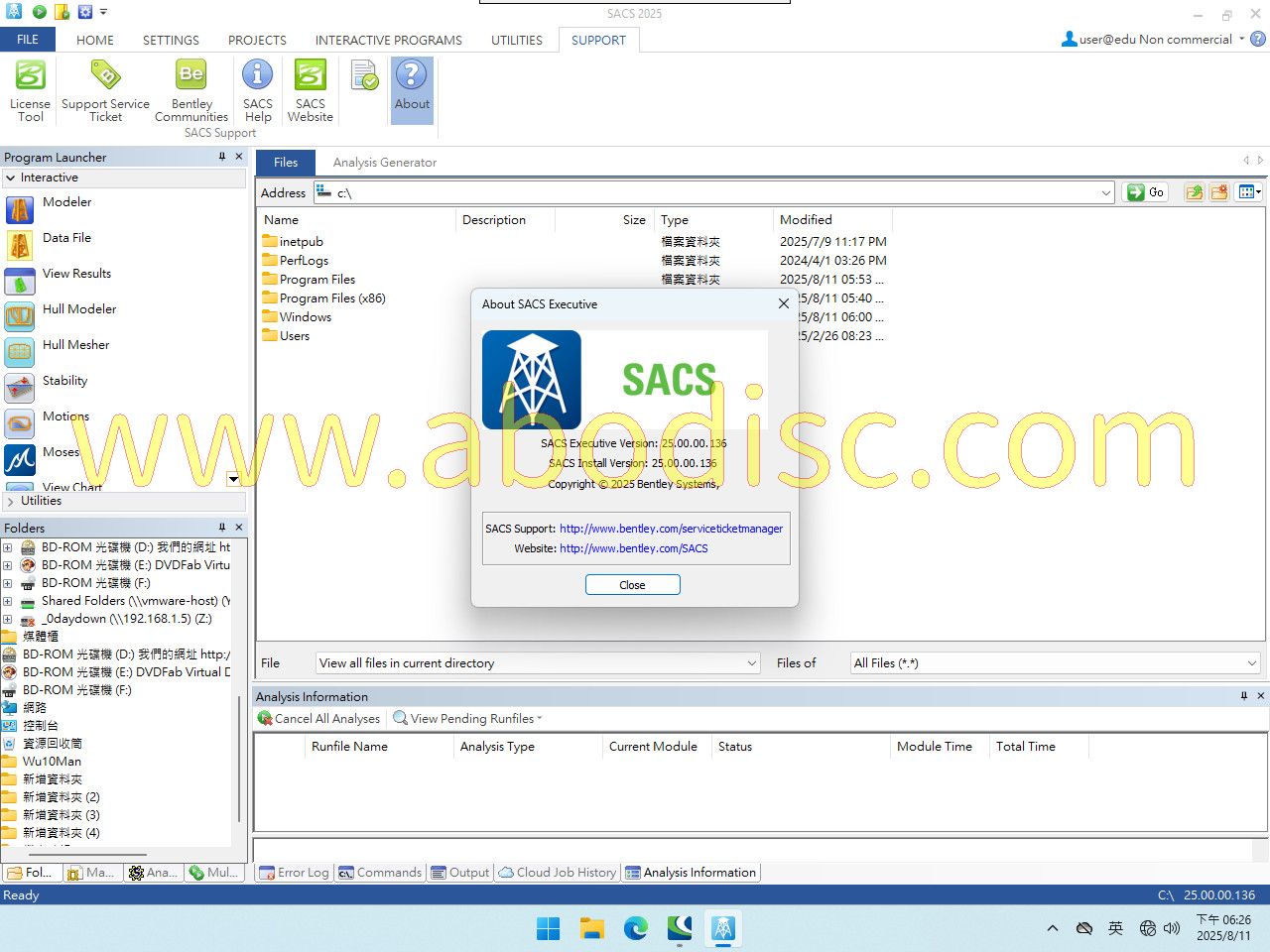The height and width of the screenshot is (952, 1270).
Task: Open the File view filter dropdown
Action: (752, 663)
